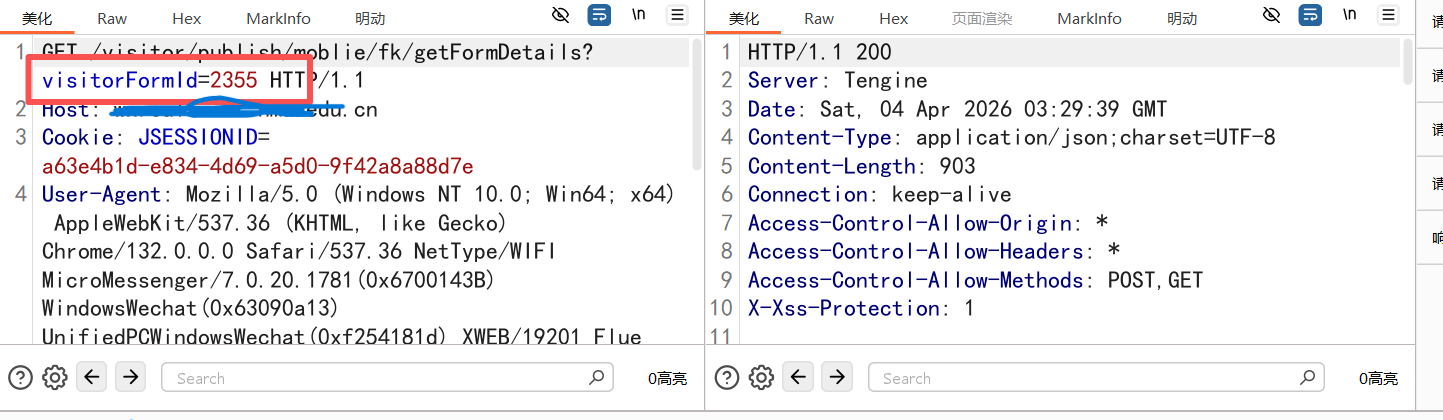Toggle the hidden-characters eye icon in response panel
Screen dimensions: 1443x420
[1272, 15]
